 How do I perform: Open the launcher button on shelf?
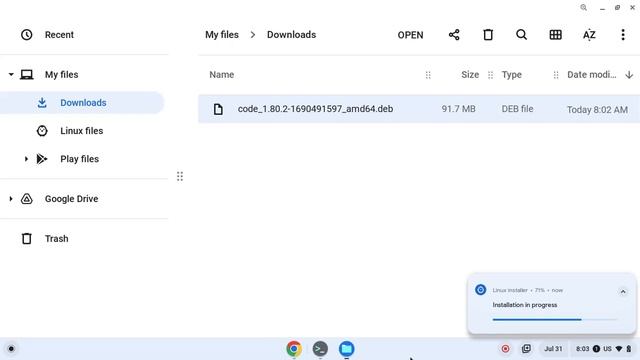(x=11, y=349)
